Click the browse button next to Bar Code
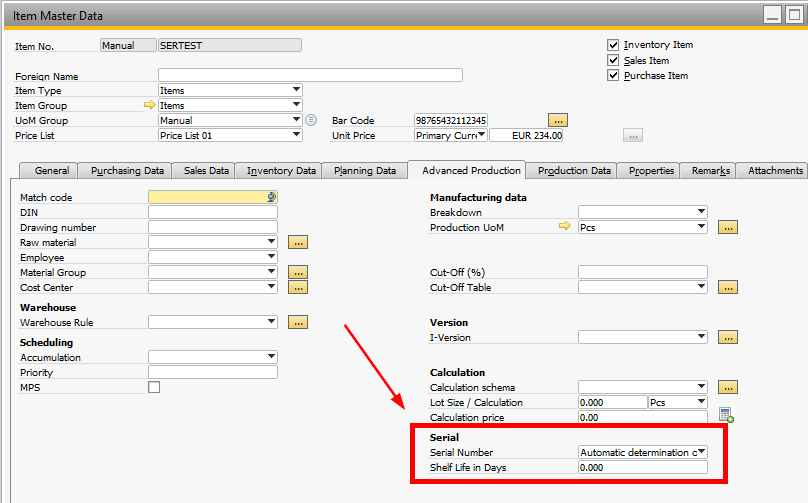The image size is (808, 503). 558,120
